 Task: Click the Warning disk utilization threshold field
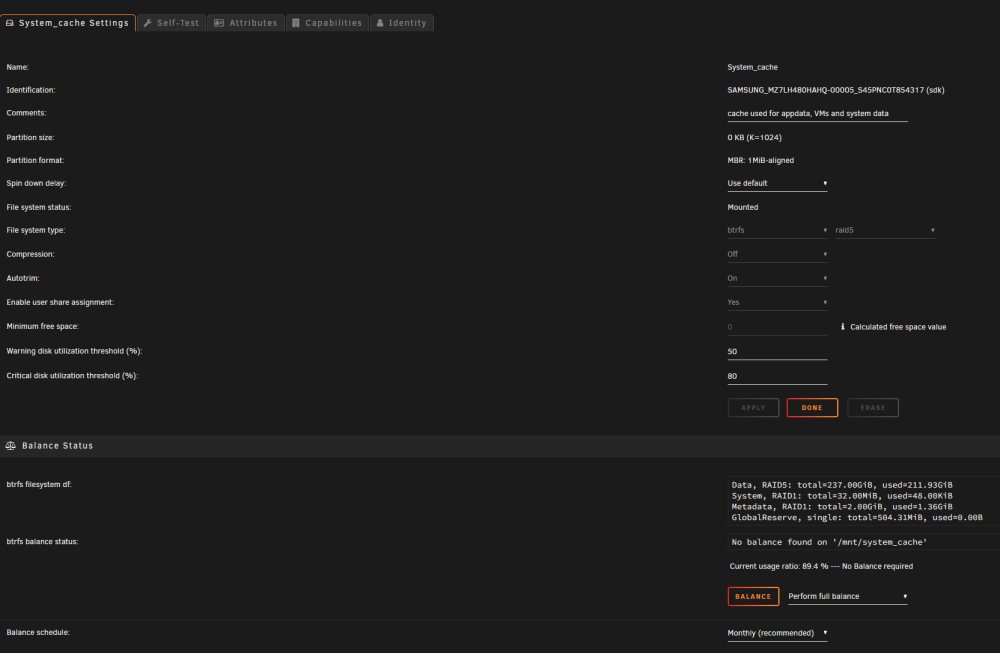(777, 352)
